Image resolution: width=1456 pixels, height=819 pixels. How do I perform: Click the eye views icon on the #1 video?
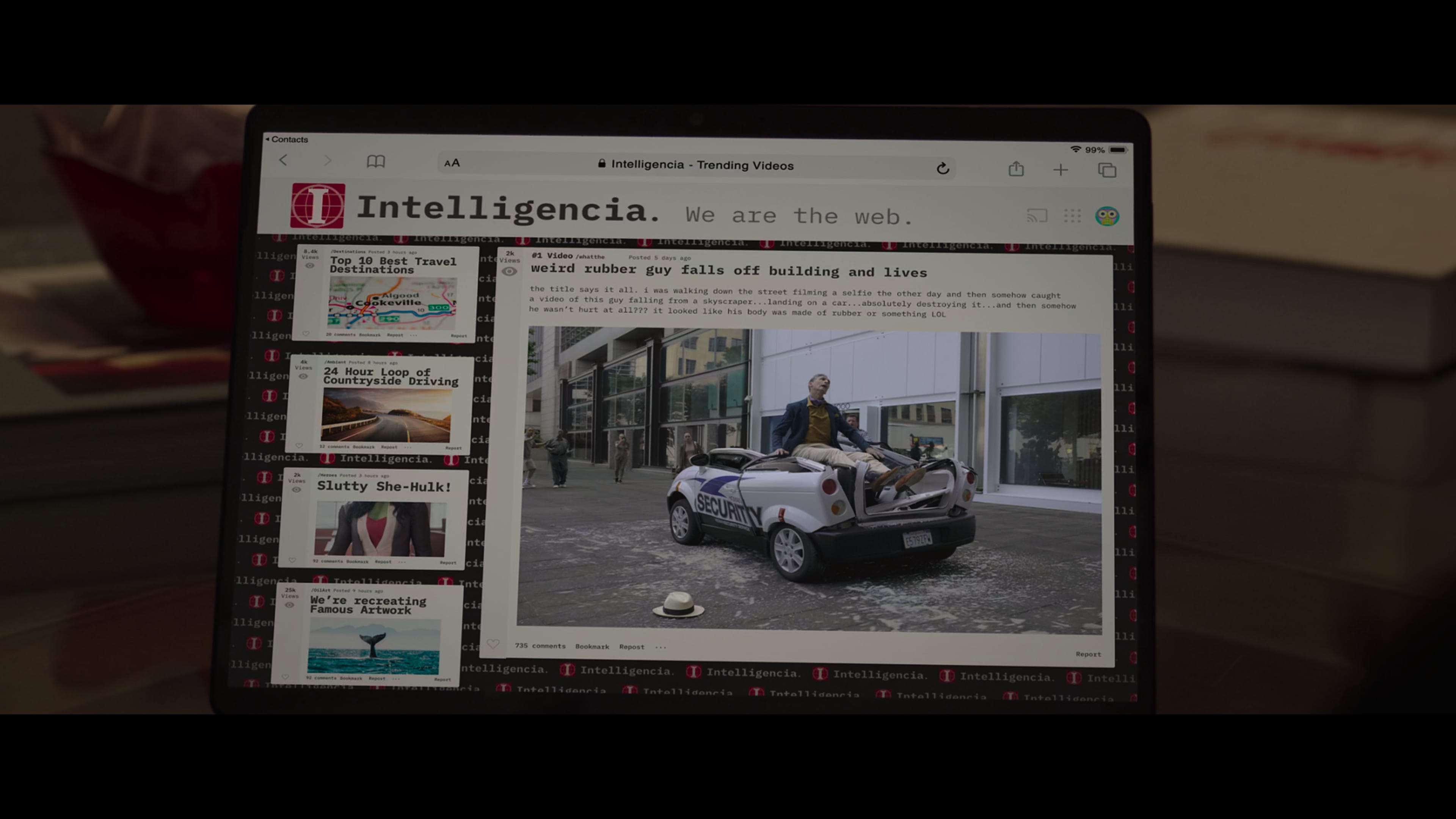[x=509, y=271]
